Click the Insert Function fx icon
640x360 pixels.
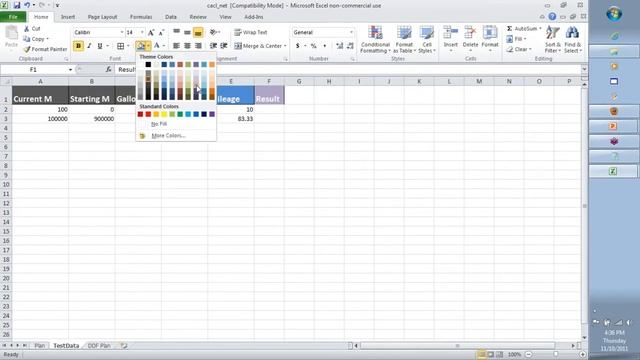pyautogui.click(x=108, y=69)
